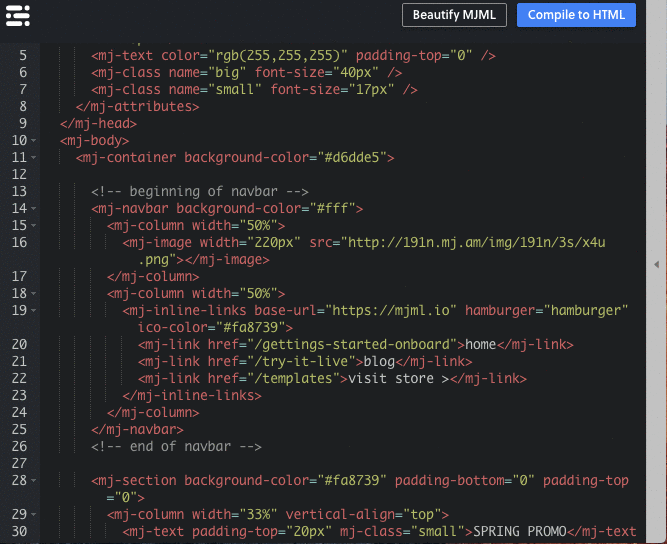Fold the mj-body block at line 10
Image resolution: width=667 pixels, height=544 pixels.
(34, 141)
